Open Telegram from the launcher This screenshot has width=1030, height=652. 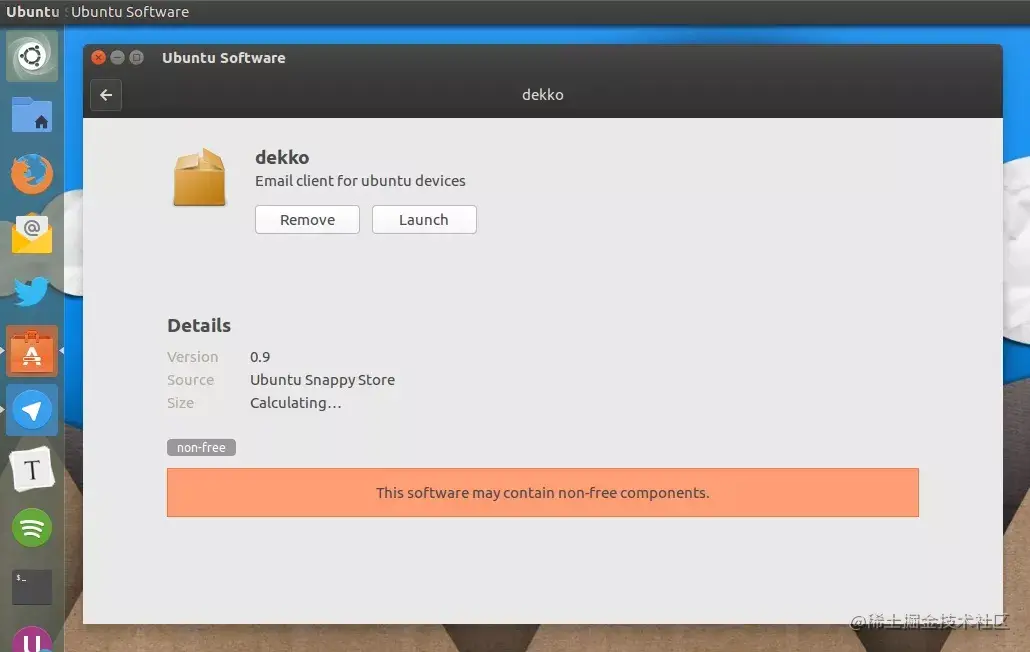point(32,410)
